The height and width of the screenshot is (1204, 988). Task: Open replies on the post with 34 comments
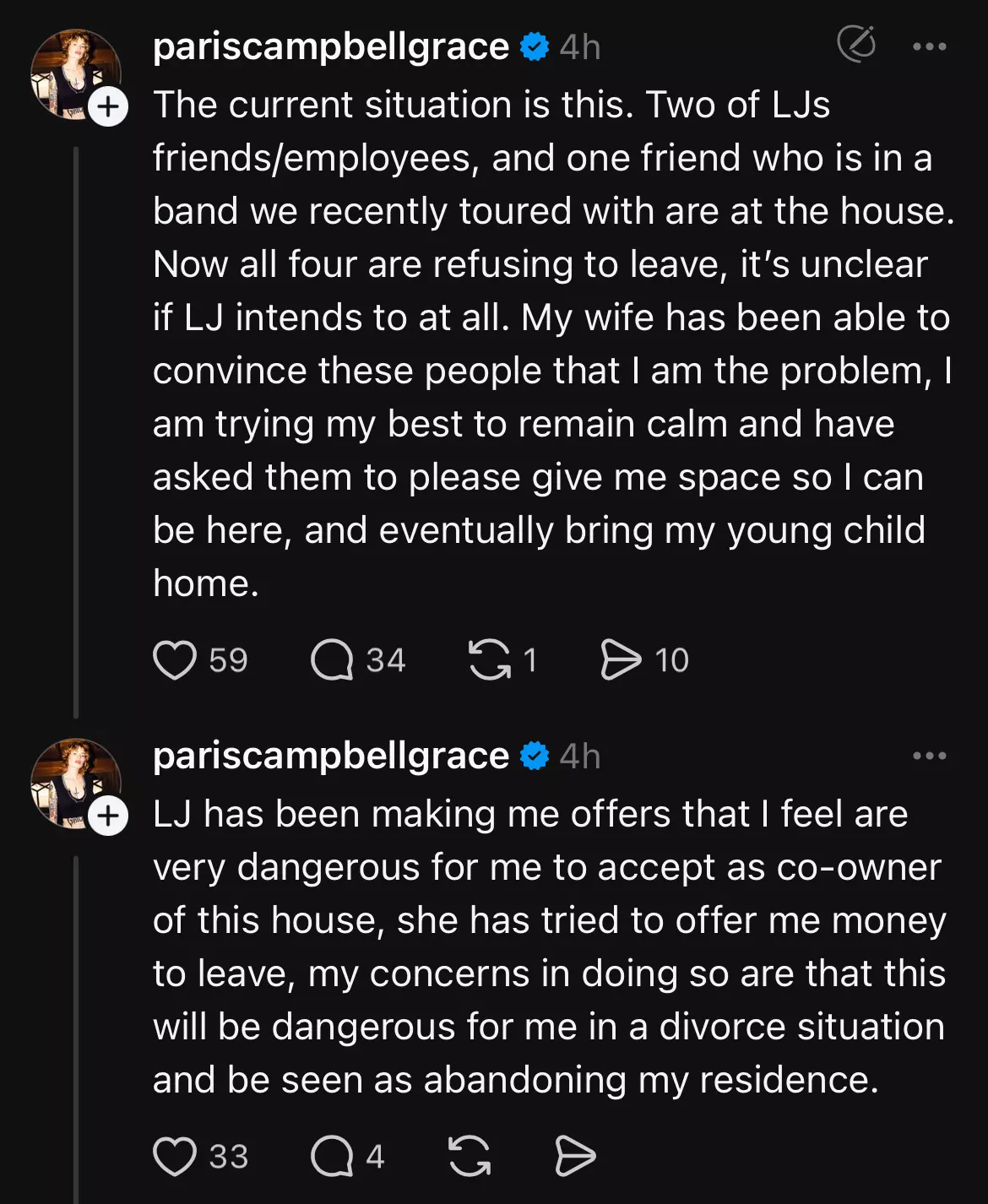coord(332,660)
